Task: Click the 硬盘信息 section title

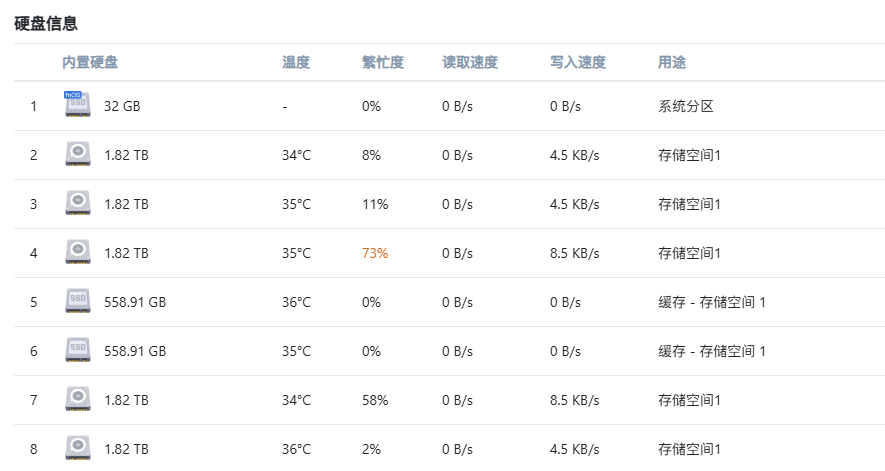Action: pos(46,24)
